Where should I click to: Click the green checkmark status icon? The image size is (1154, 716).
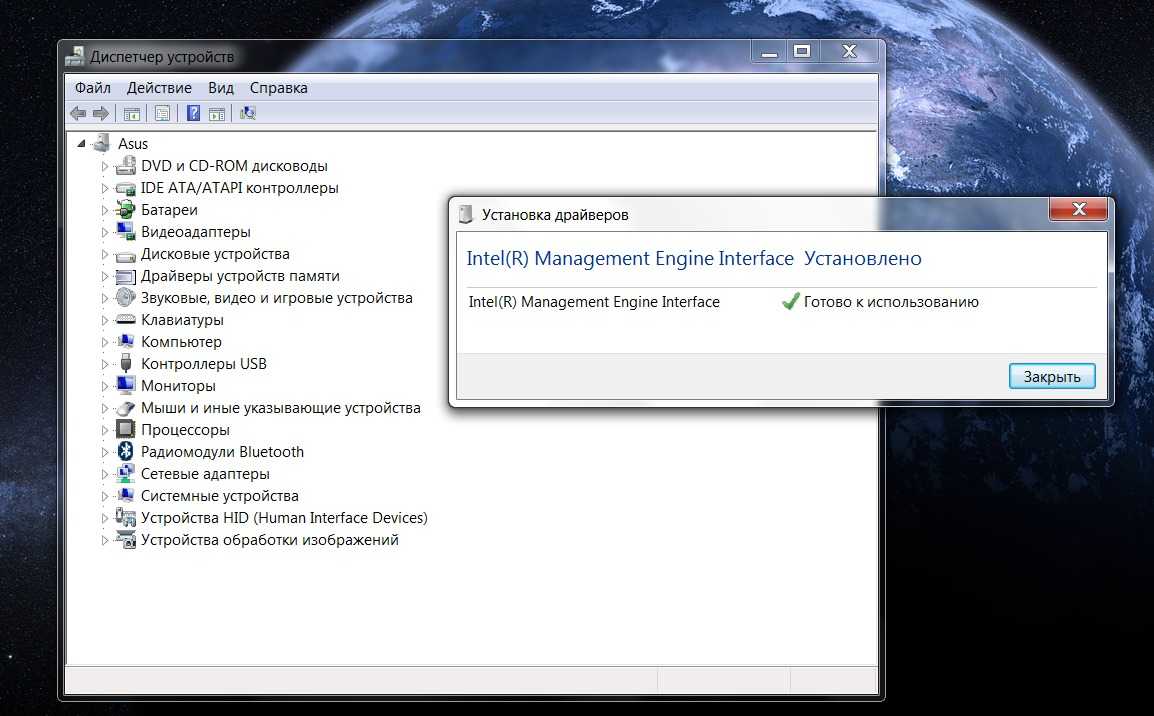[790, 301]
